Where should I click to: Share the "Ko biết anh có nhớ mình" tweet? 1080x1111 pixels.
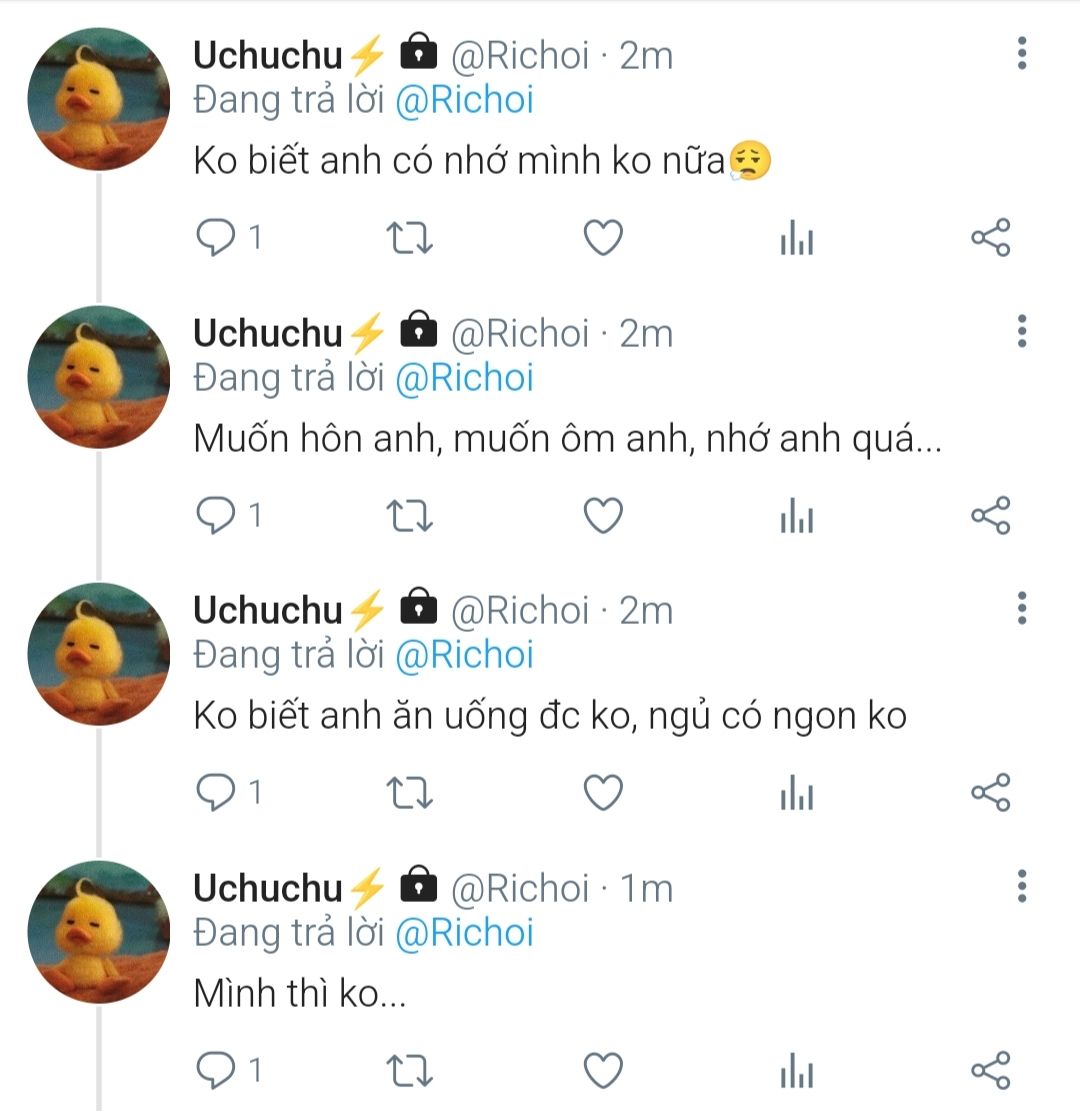(x=991, y=239)
